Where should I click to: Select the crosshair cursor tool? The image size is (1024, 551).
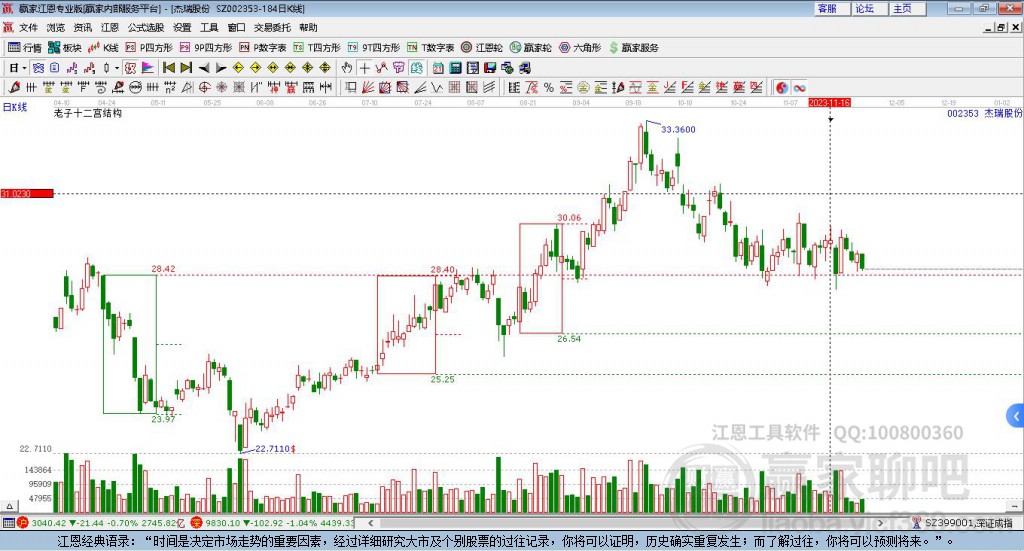pos(364,68)
